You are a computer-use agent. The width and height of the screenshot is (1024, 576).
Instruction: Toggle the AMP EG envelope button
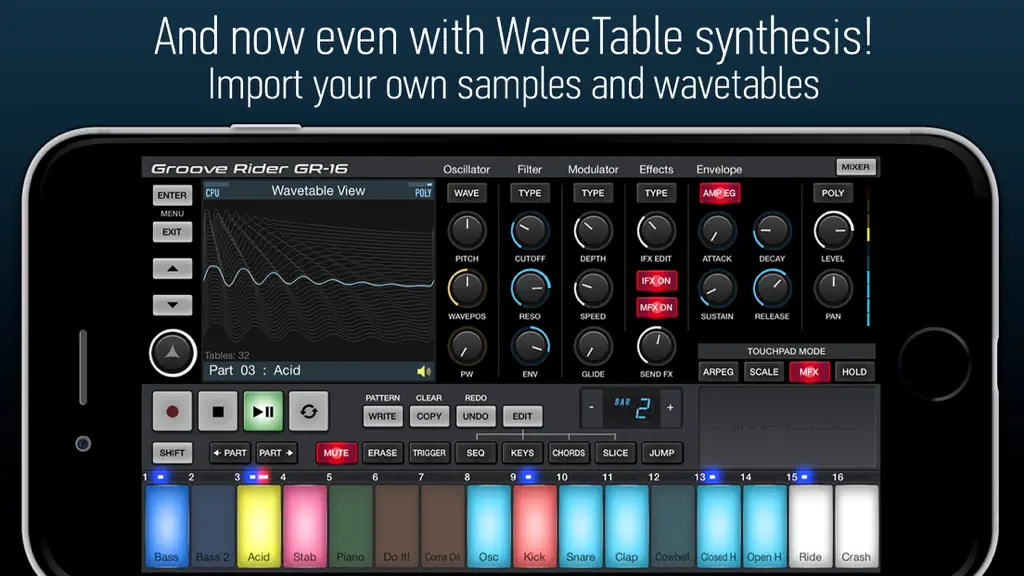click(720, 193)
